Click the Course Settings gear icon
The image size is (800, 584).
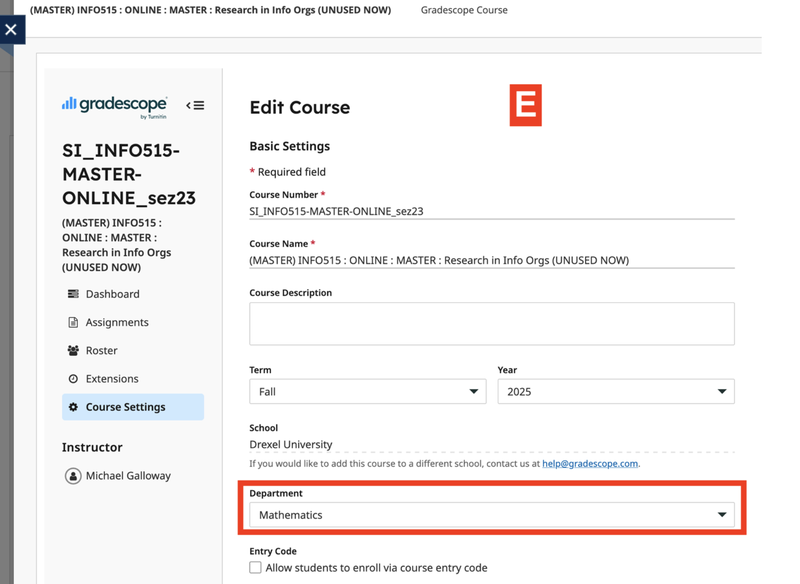[x=73, y=407]
